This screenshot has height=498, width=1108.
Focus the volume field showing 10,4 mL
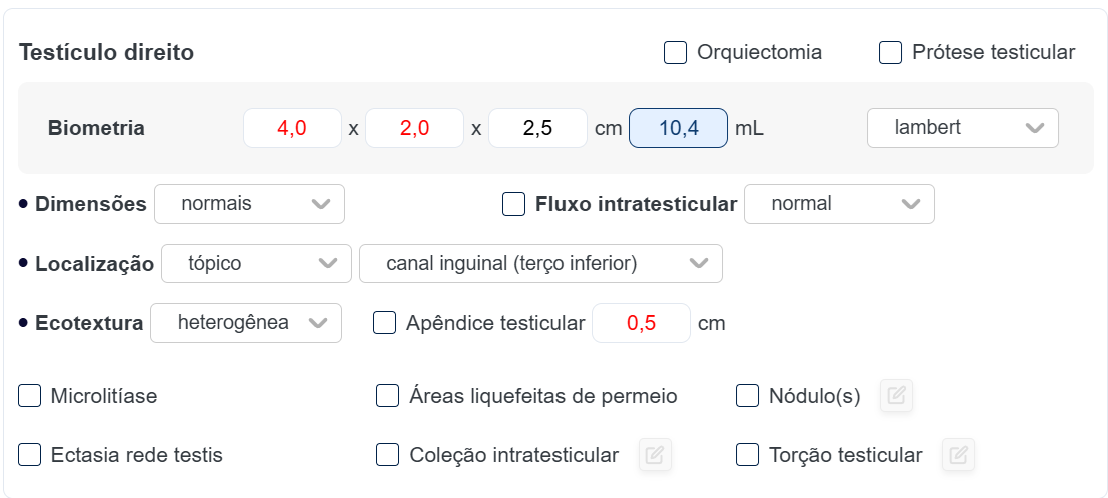point(678,128)
